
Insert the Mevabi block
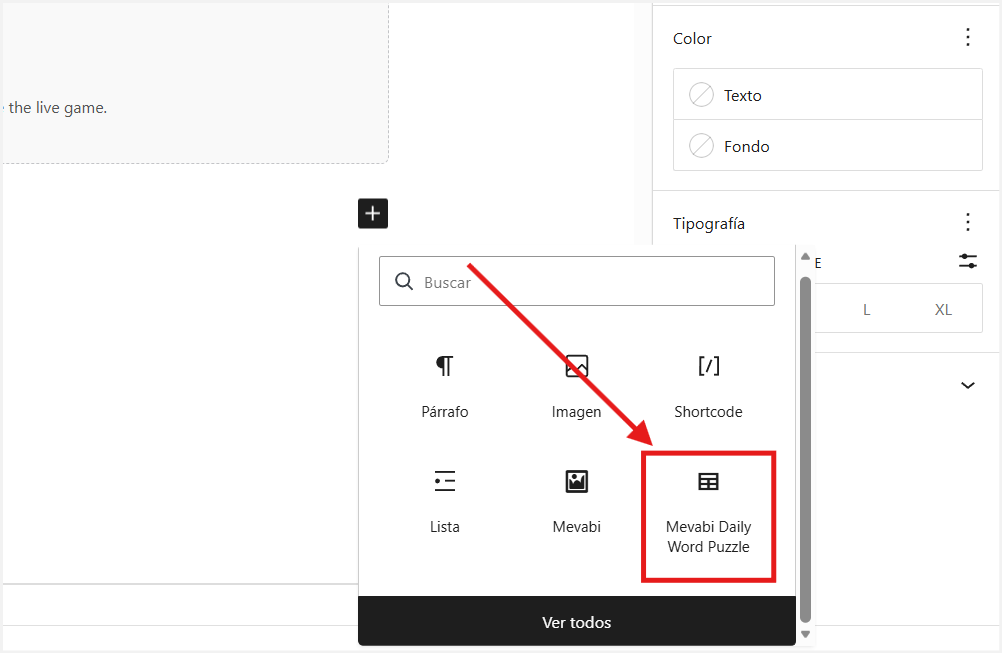[x=576, y=502]
